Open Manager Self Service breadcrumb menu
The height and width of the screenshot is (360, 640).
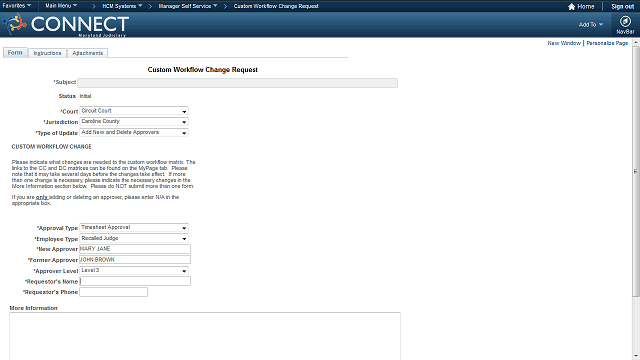pos(188,6)
